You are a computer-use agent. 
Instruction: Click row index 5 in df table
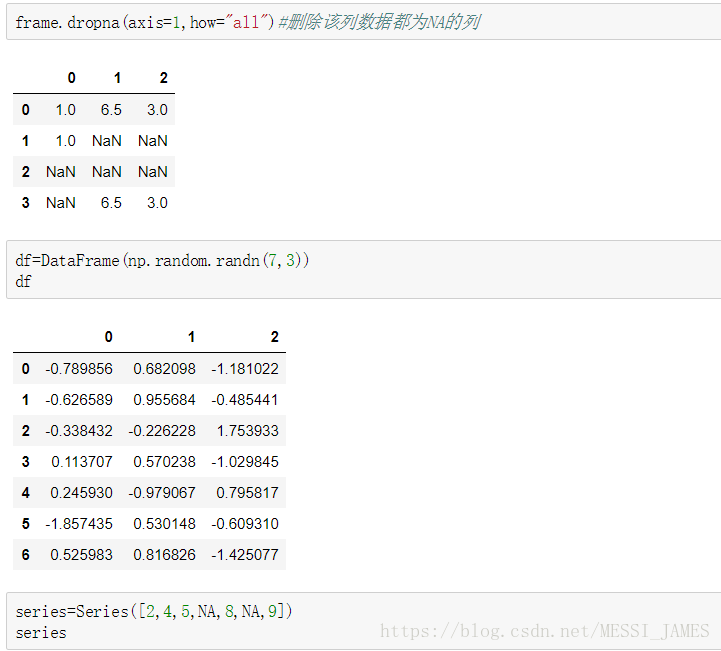click(26, 524)
